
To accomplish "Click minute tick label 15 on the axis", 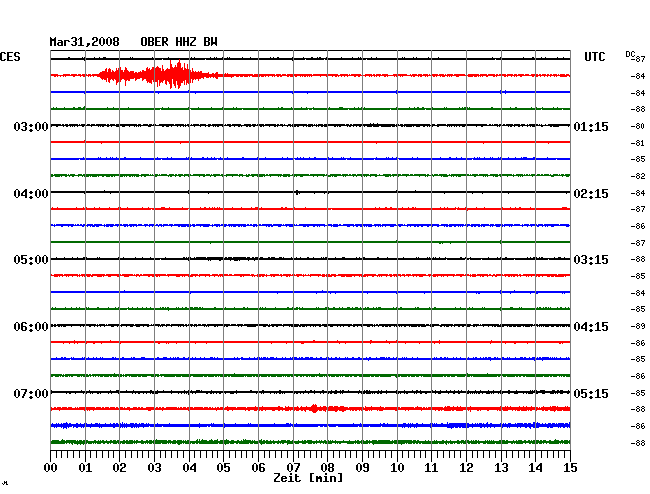I will tap(570, 467).
